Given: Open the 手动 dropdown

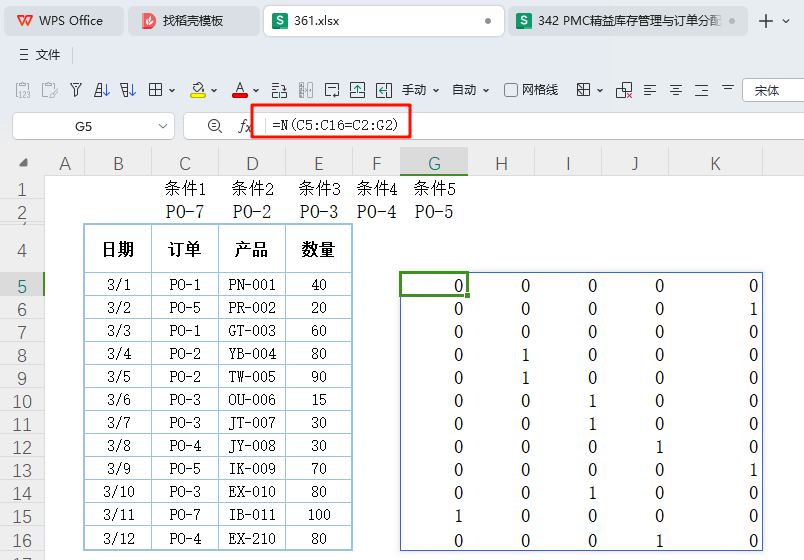Looking at the screenshot, I should click(420, 90).
